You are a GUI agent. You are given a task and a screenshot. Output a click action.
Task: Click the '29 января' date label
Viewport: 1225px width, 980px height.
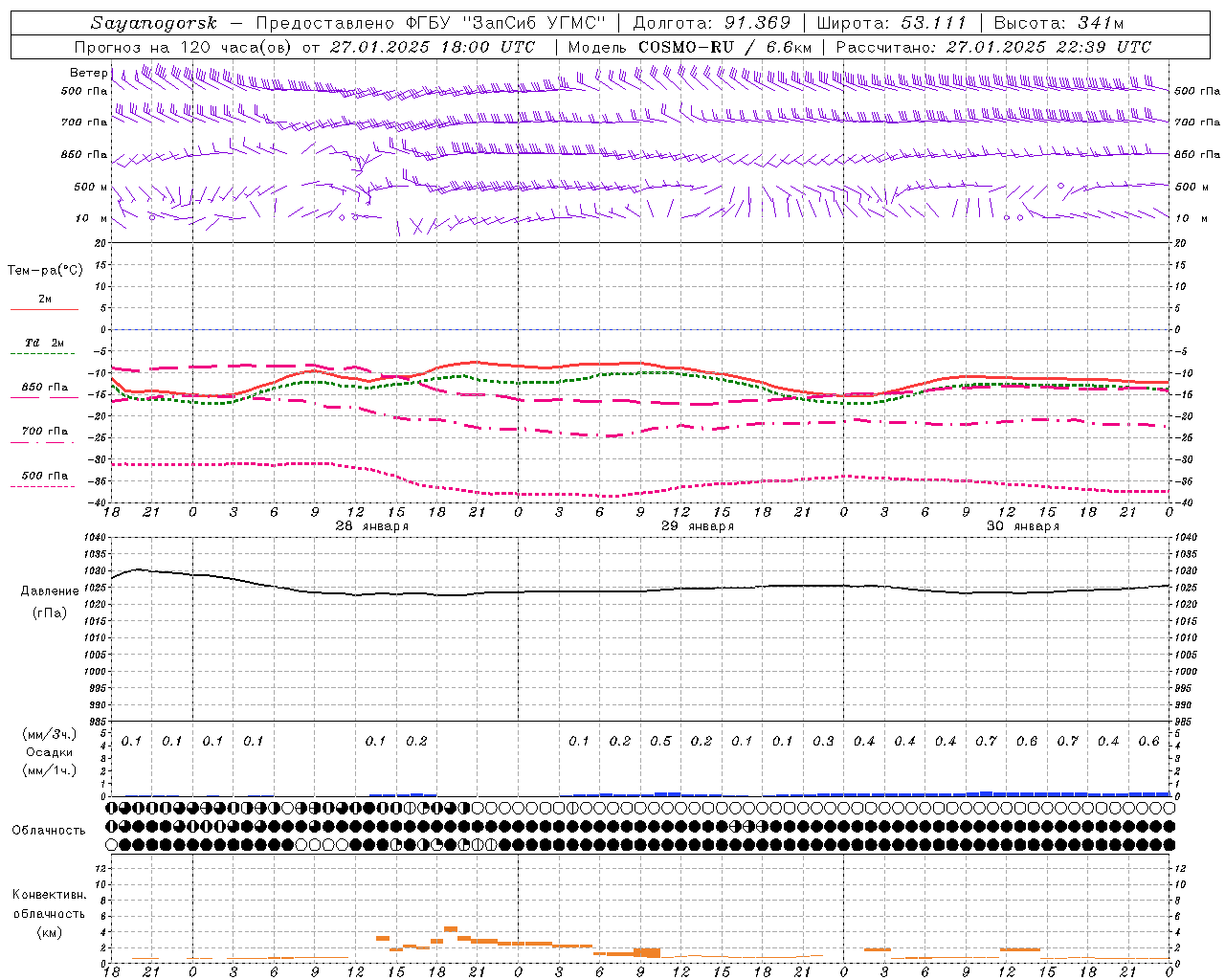pyautogui.click(x=697, y=526)
